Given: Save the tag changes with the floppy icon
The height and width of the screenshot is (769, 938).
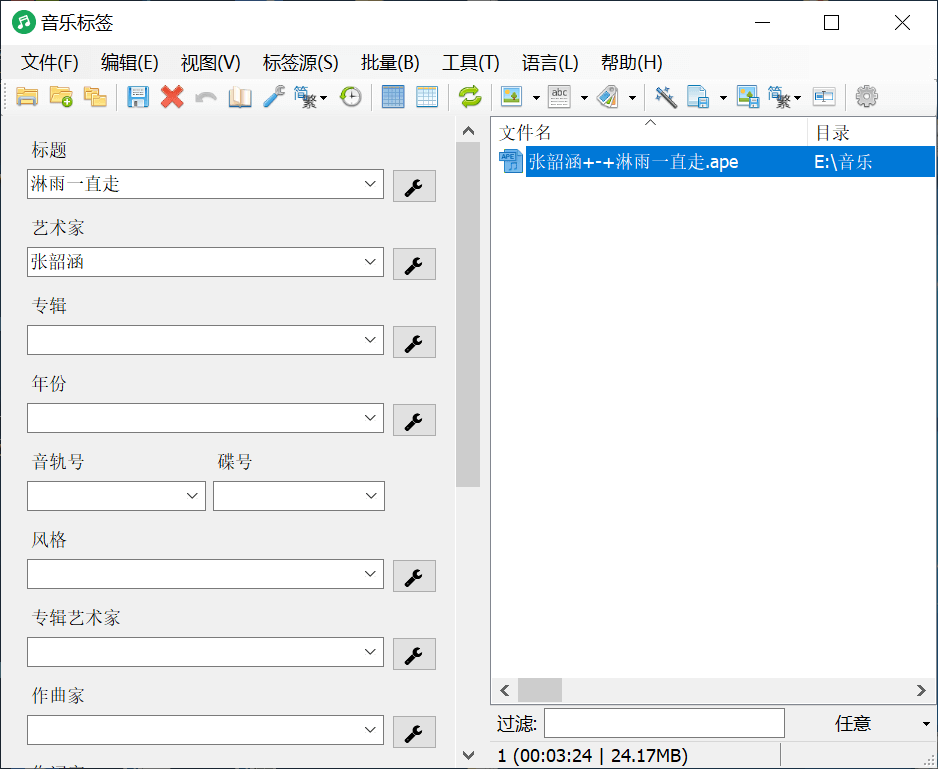Looking at the screenshot, I should pyautogui.click(x=137, y=96).
